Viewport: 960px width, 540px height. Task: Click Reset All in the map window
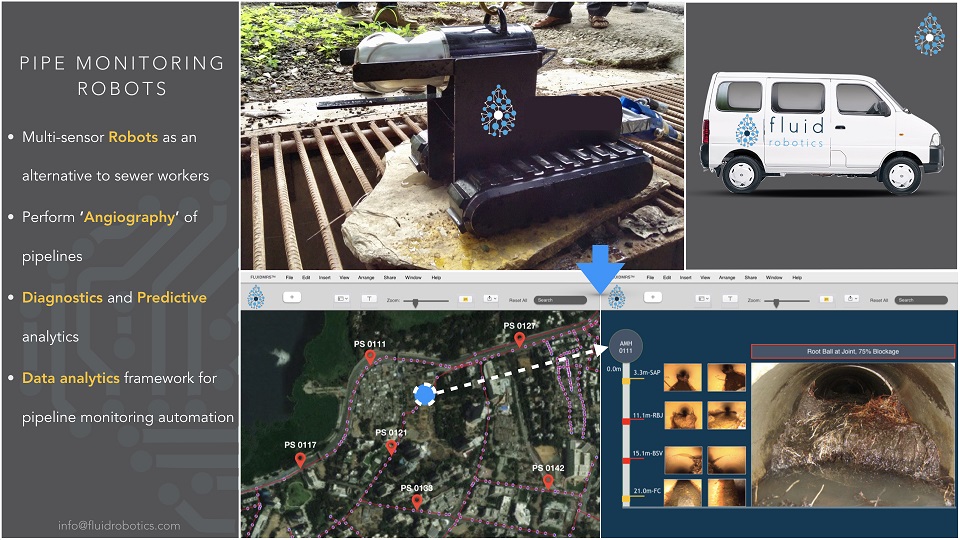(x=518, y=300)
